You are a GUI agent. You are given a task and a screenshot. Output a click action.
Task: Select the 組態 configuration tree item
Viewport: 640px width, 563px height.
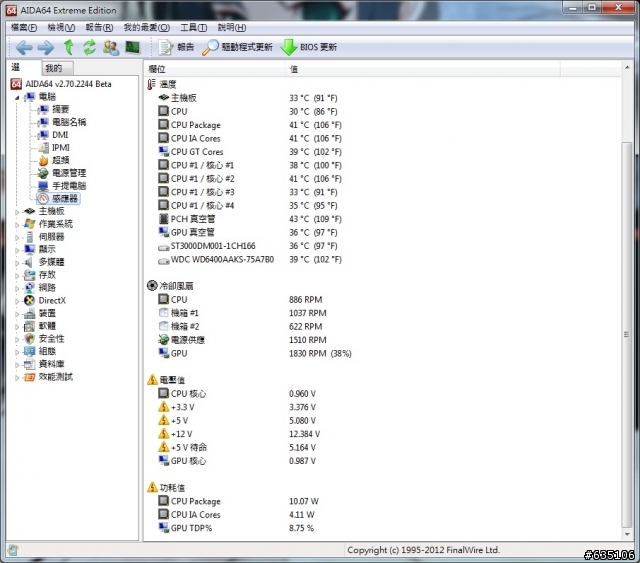click(47, 351)
